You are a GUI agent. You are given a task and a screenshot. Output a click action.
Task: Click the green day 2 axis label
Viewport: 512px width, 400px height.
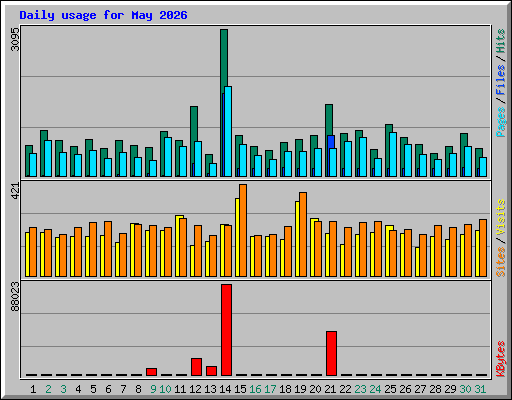(x=48, y=389)
